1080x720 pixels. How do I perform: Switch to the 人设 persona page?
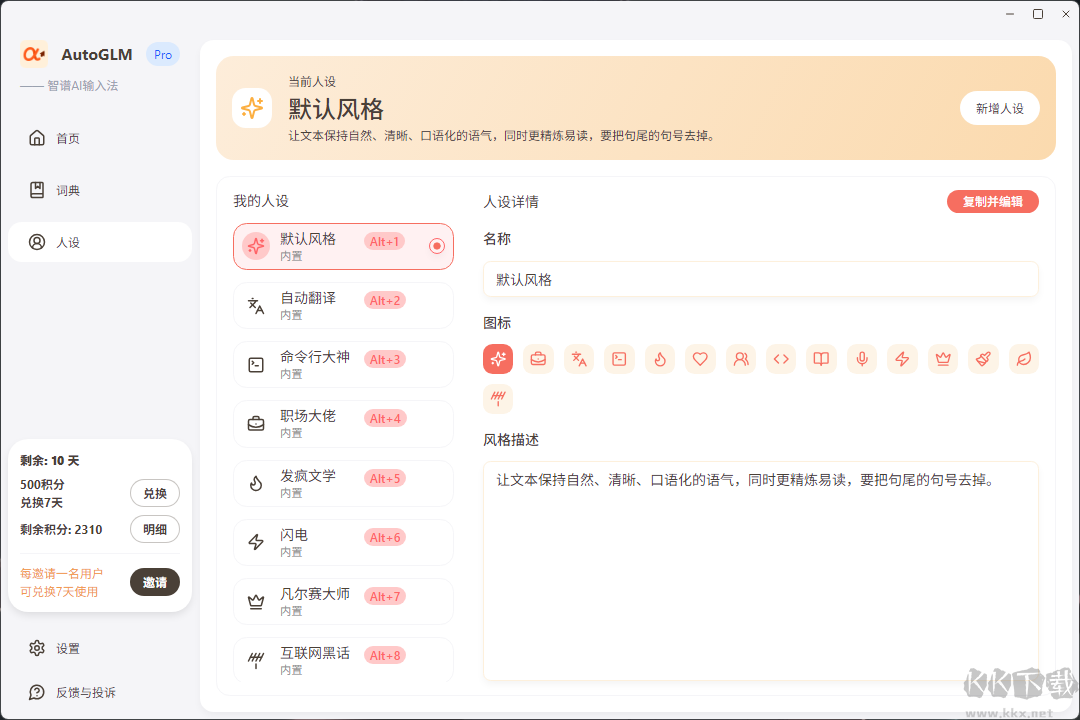click(100, 242)
